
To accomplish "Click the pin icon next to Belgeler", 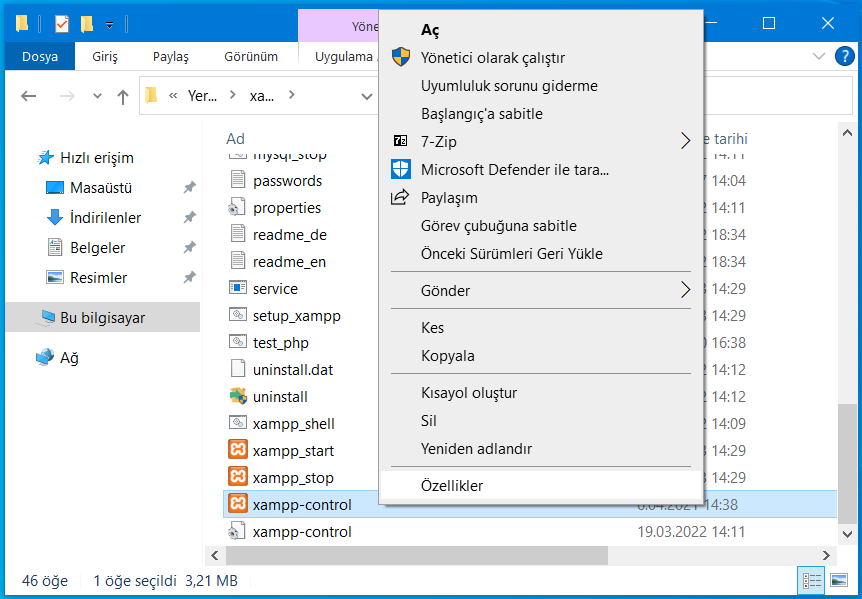I will click(189, 247).
